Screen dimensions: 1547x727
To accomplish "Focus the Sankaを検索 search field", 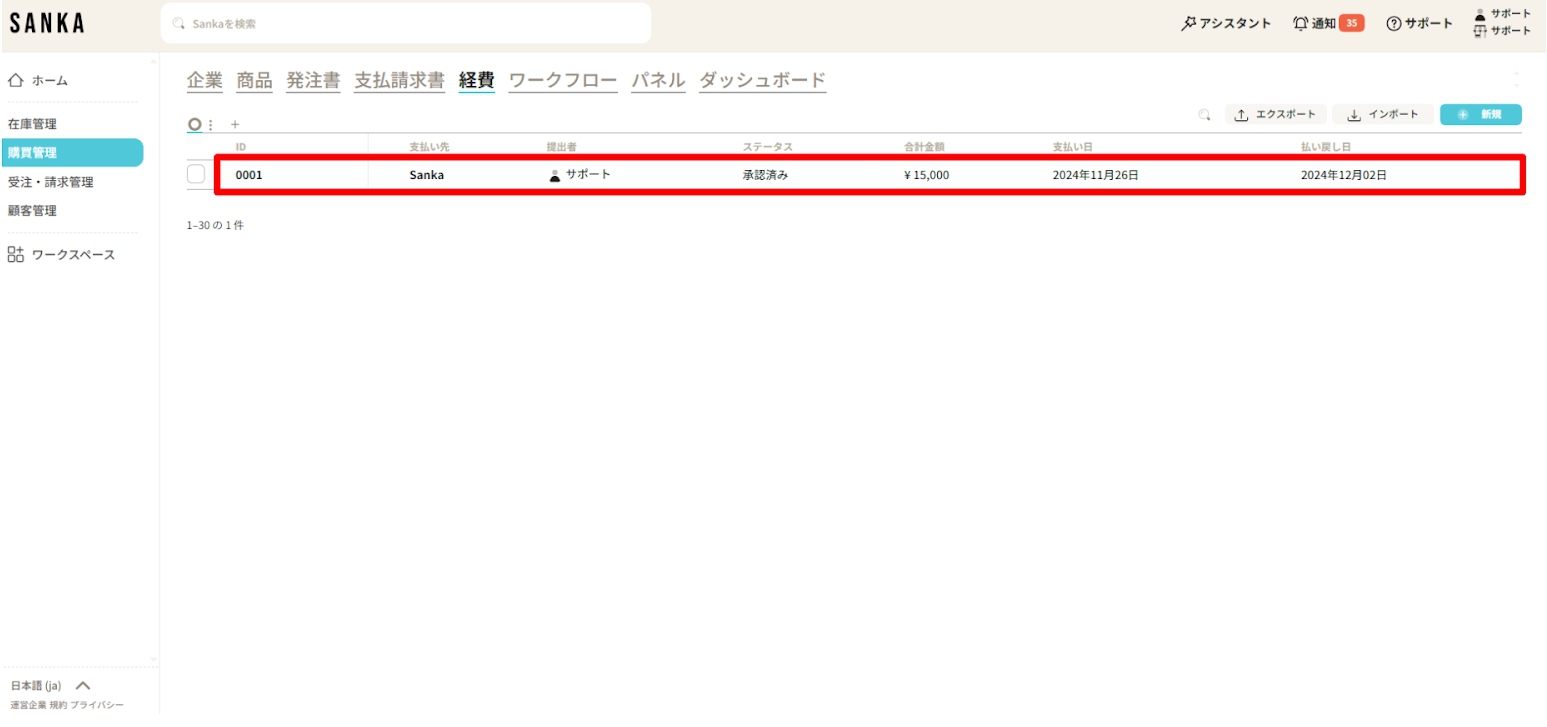I will (x=406, y=23).
